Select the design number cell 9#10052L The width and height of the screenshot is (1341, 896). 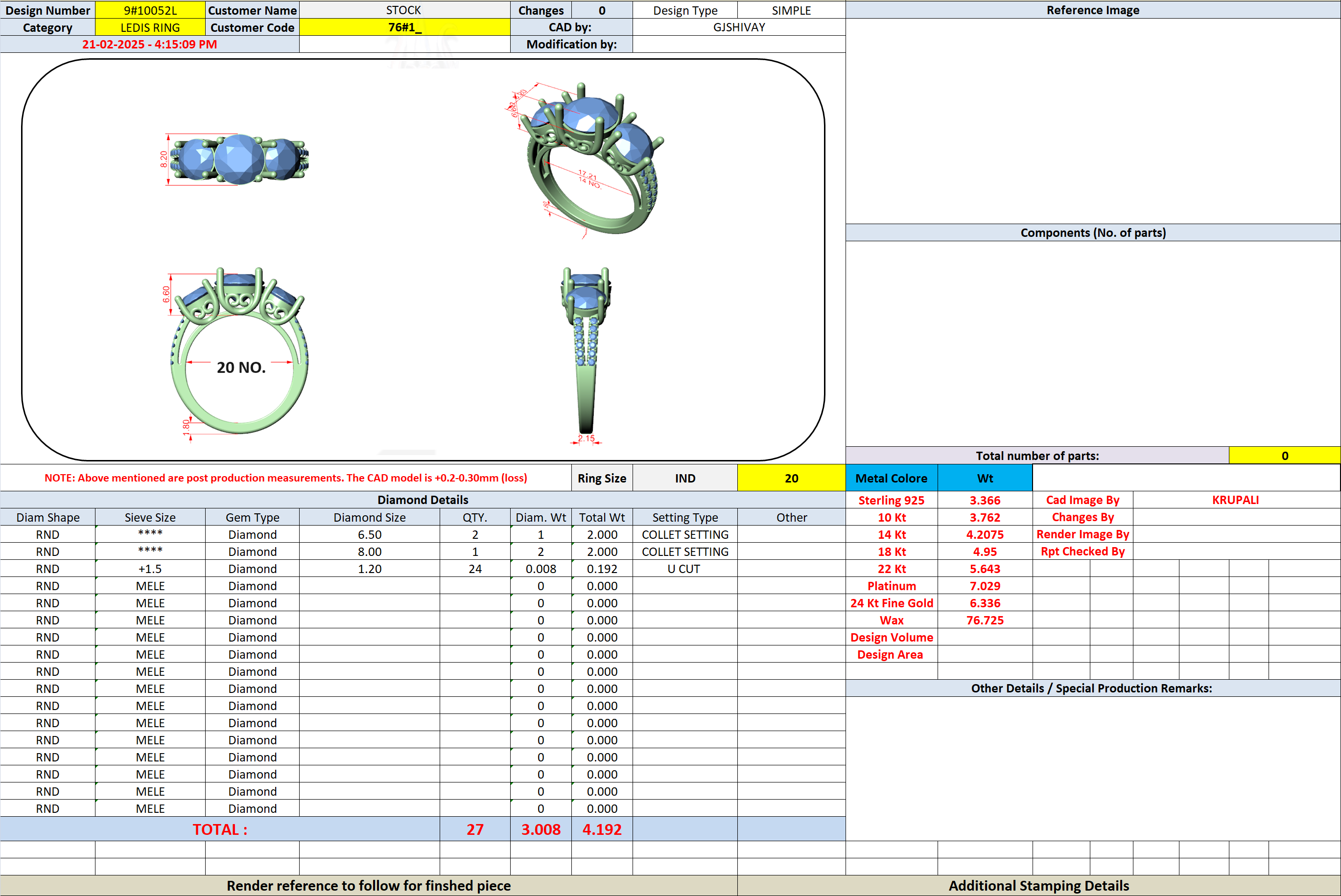pos(150,10)
